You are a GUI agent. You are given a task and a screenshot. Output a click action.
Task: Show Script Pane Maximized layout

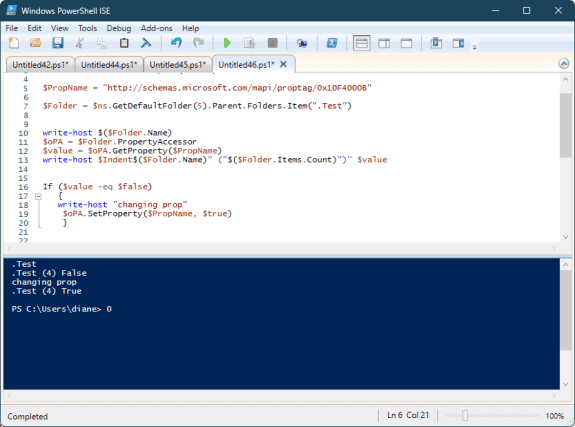point(406,43)
